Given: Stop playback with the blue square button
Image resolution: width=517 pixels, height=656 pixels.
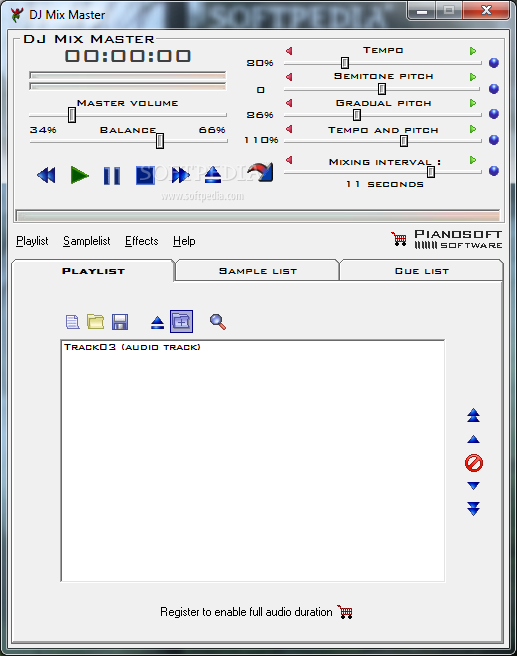Looking at the screenshot, I should click(x=145, y=175).
